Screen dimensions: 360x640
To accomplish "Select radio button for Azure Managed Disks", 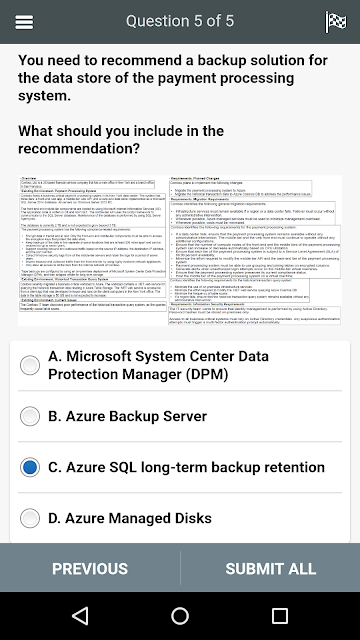I will coord(30,518).
